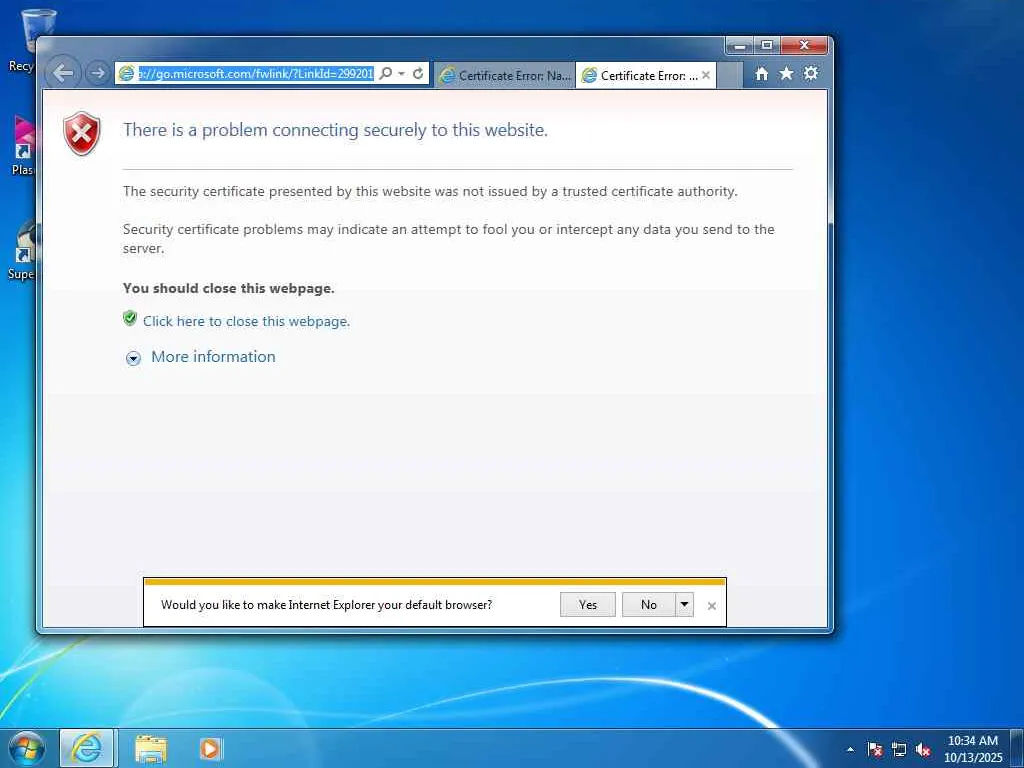This screenshot has height=768, width=1024.
Task: Click the Forward navigation arrow
Action: click(98, 73)
